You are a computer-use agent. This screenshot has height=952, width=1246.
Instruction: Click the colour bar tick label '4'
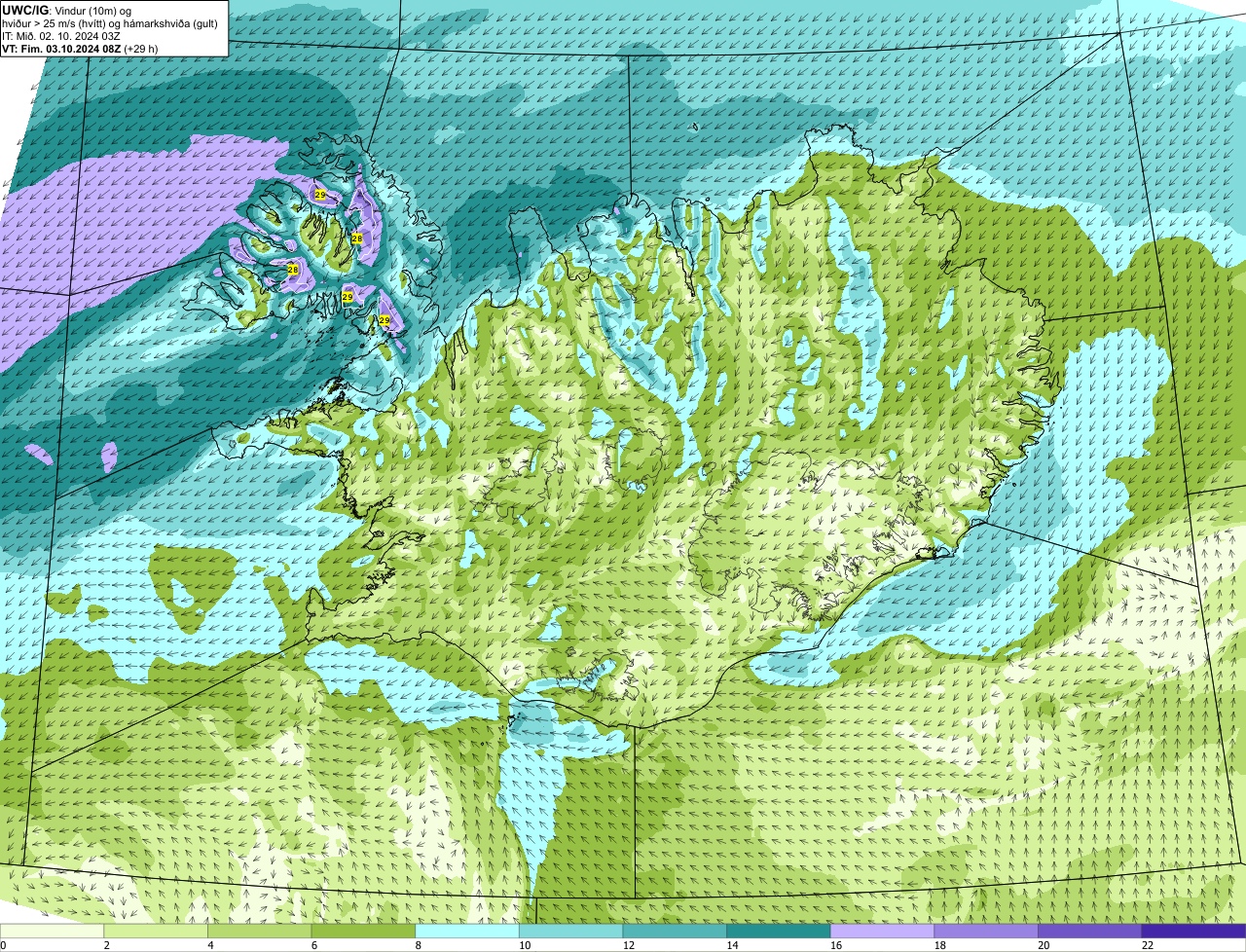[x=210, y=945]
